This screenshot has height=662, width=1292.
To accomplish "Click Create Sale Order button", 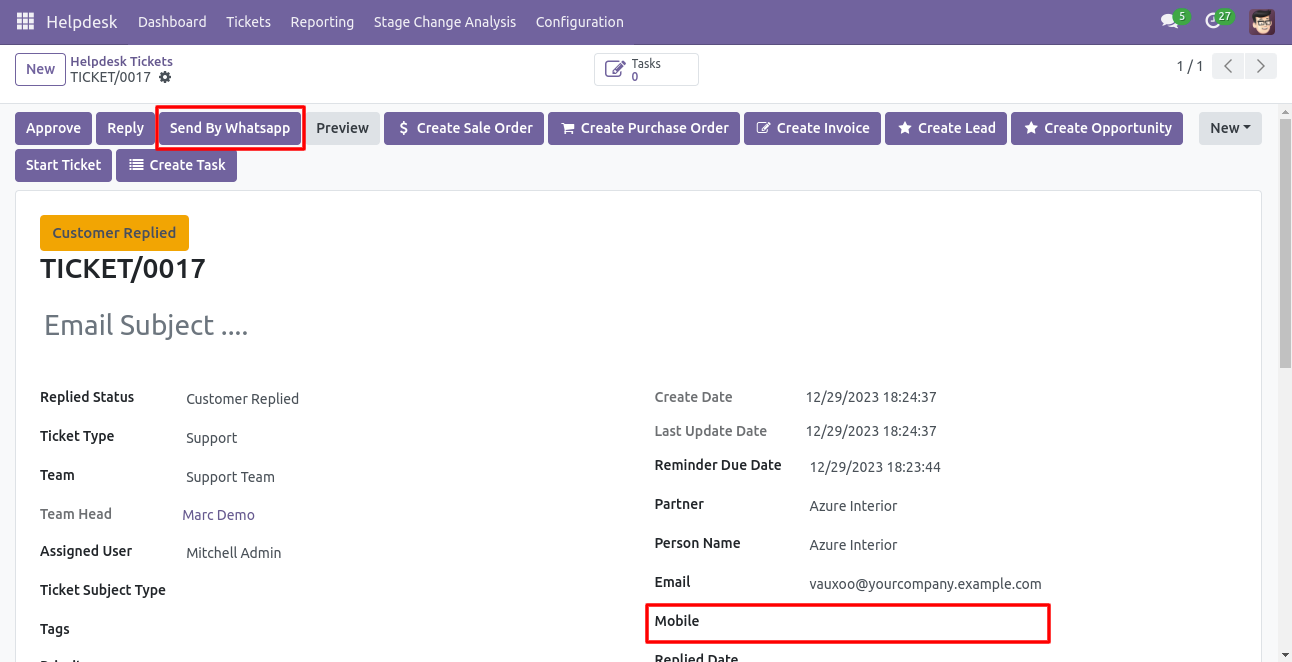I will 464,128.
